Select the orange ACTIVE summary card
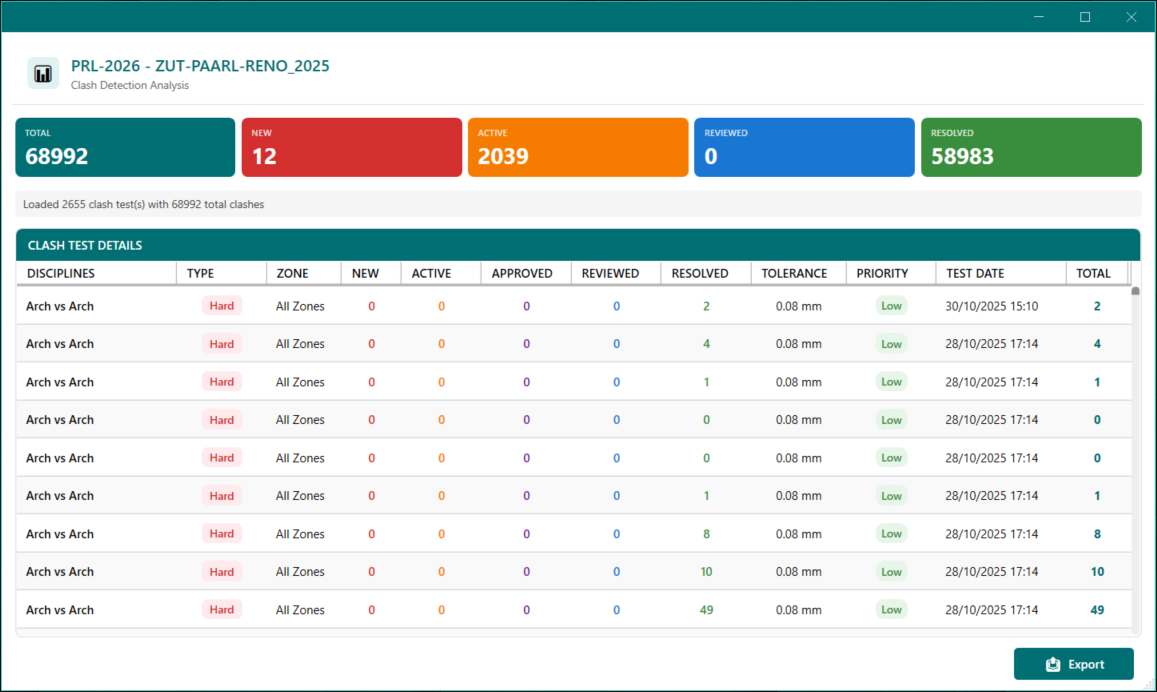The height and width of the screenshot is (692, 1157). click(577, 147)
